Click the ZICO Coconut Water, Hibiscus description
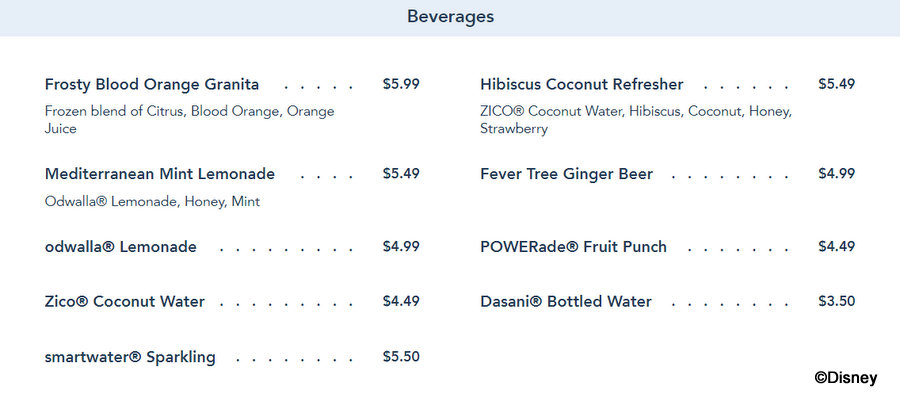Image resolution: width=900 pixels, height=405 pixels. pos(636,120)
